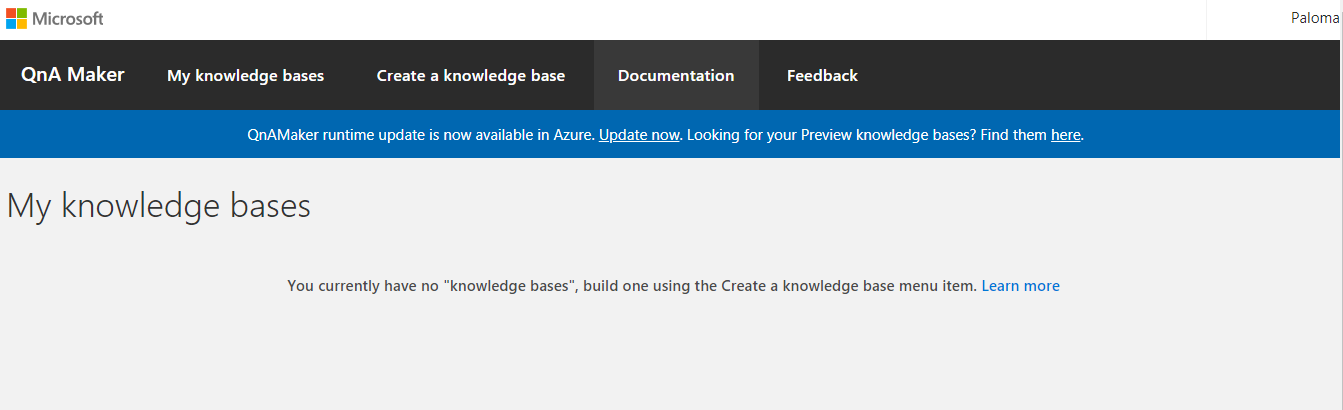The height and width of the screenshot is (410, 1343).
Task: Open the Feedback menu item
Action: pyautogui.click(x=822, y=76)
